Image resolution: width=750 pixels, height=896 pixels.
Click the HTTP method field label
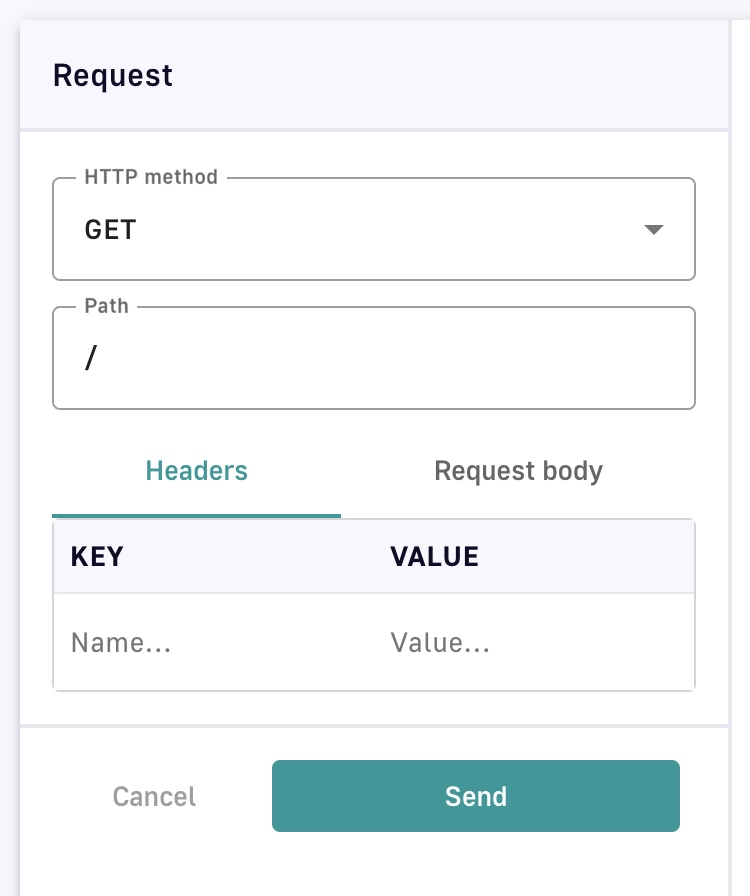coord(151,177)
